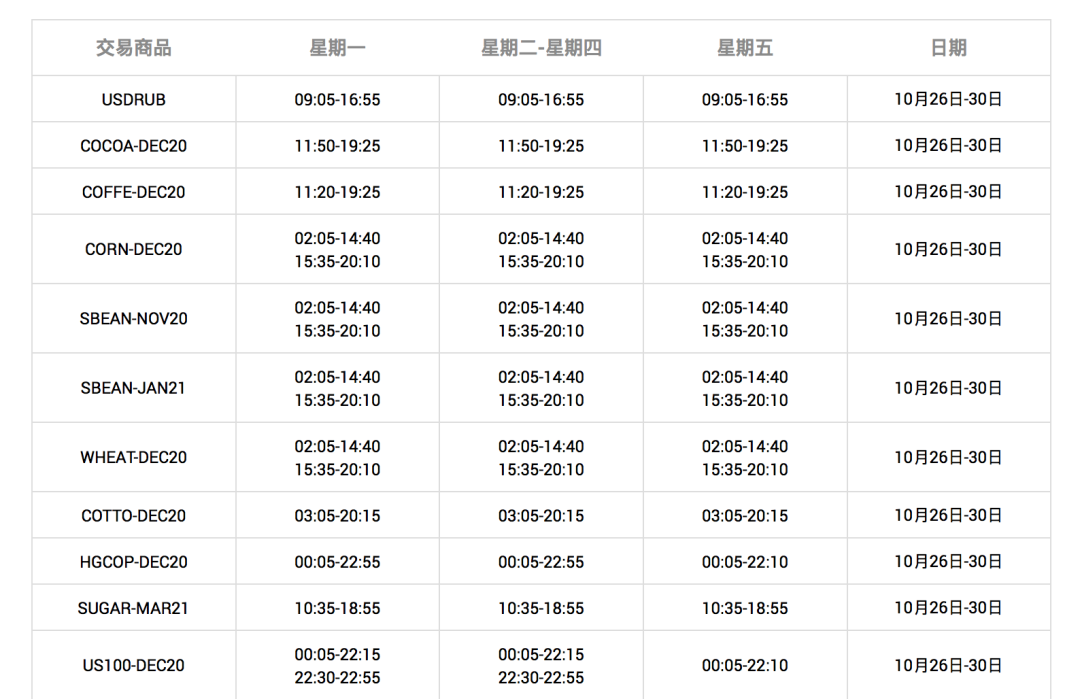Select the US100-DEC20 product name
The width and height of the screenshot is (1080, 699).
(x=134, y=666)
